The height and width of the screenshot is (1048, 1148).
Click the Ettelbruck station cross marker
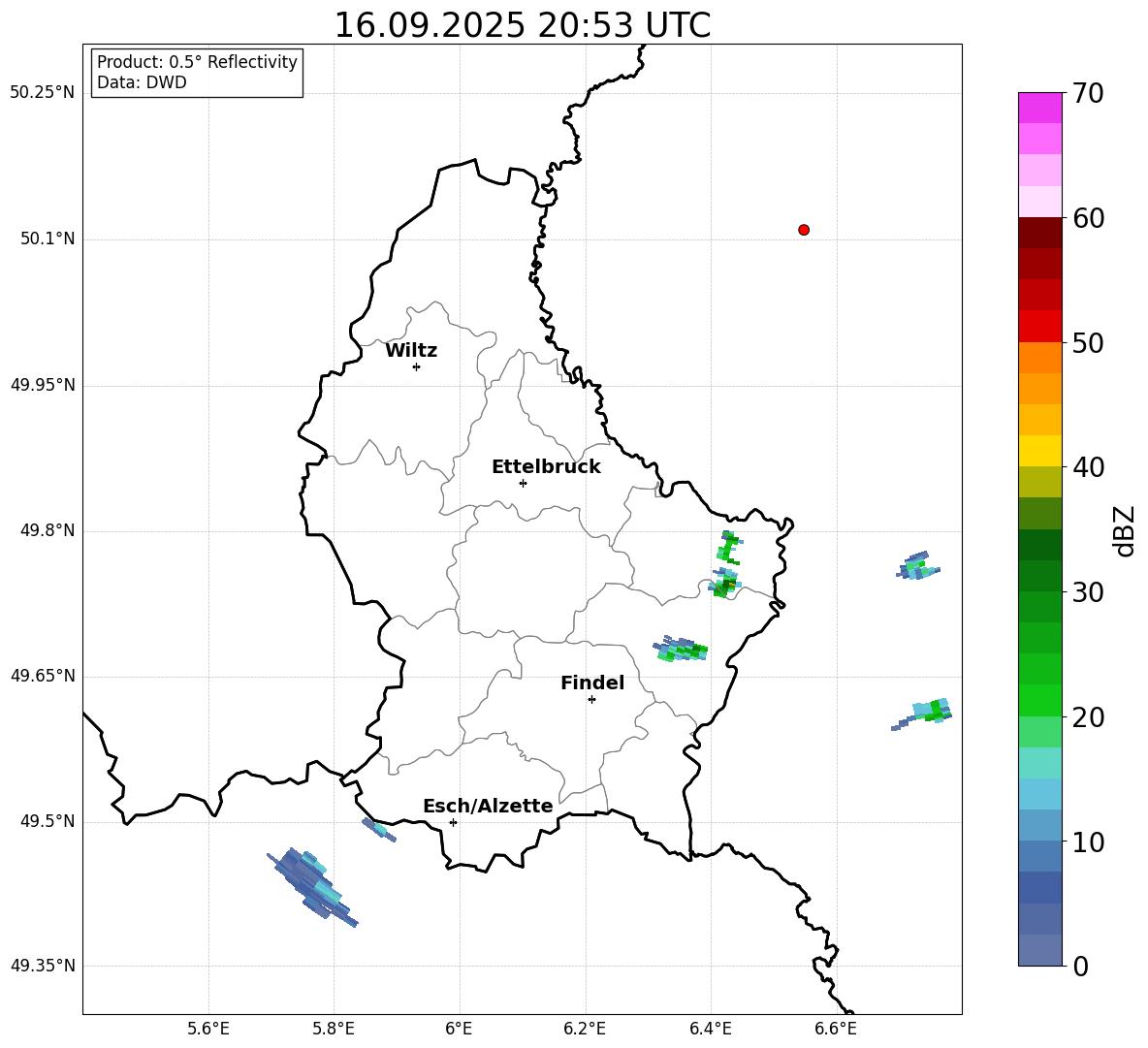(523, 483)
